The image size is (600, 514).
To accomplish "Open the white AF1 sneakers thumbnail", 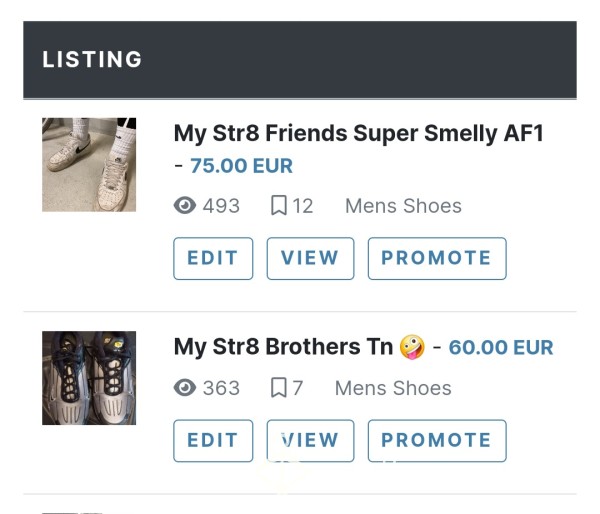I will tap(89, 165).
